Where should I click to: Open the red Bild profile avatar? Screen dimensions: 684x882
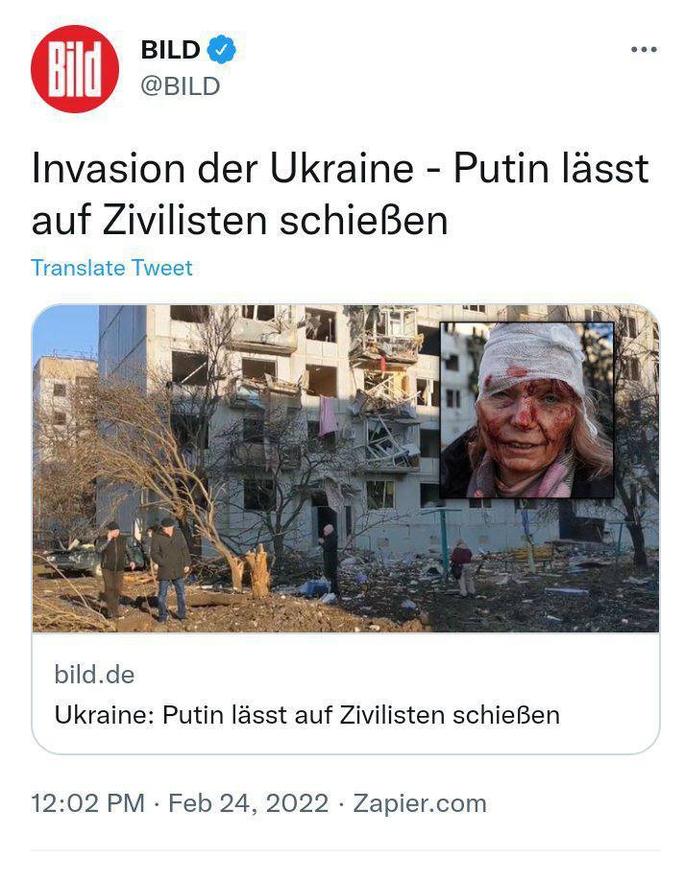(x=75, y=69)
